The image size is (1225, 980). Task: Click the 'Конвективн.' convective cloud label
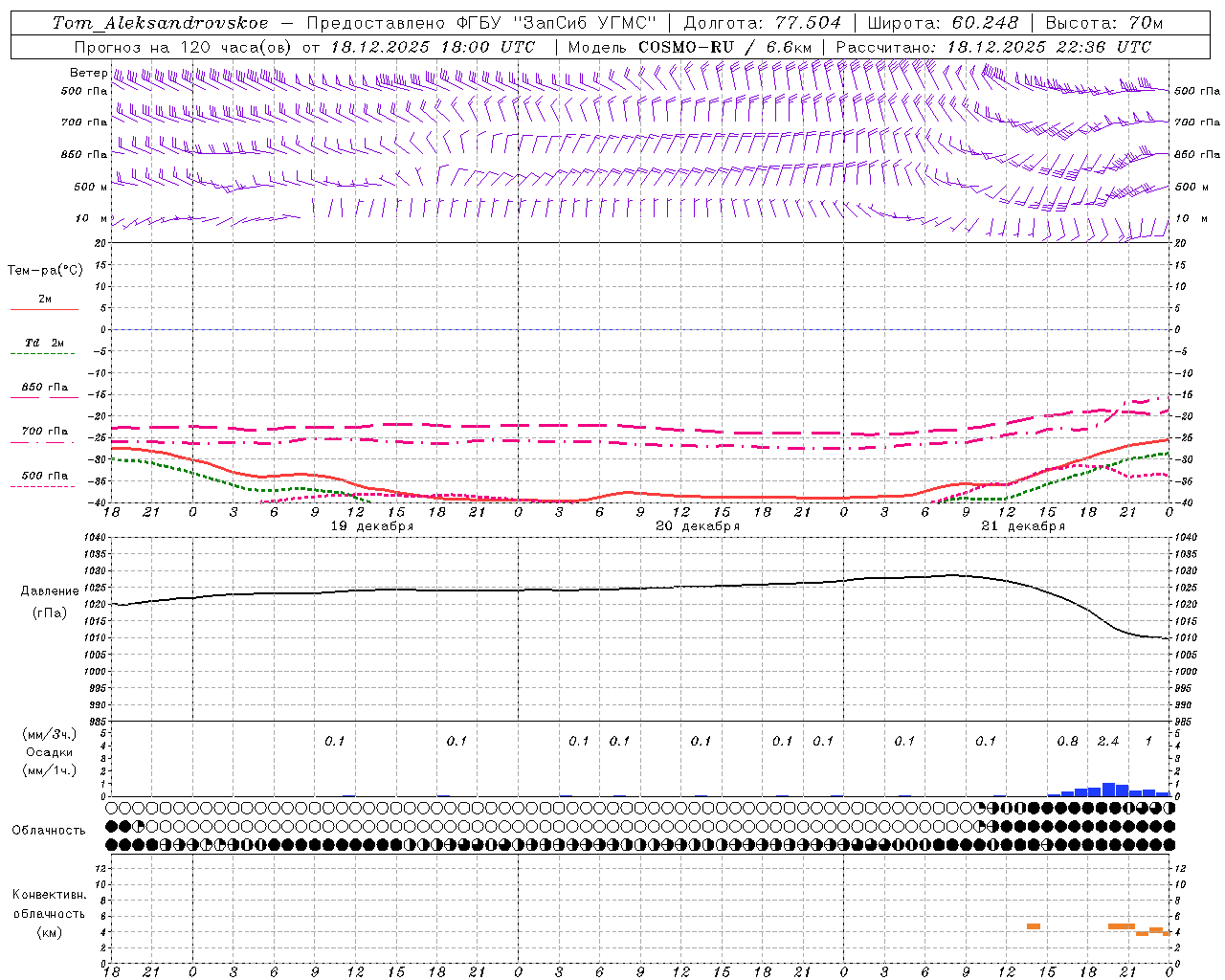point(49,895)
